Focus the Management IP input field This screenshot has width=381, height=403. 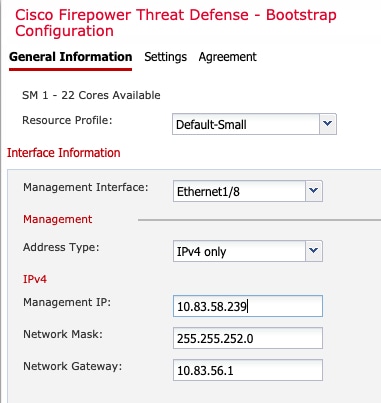coord(248,306)
